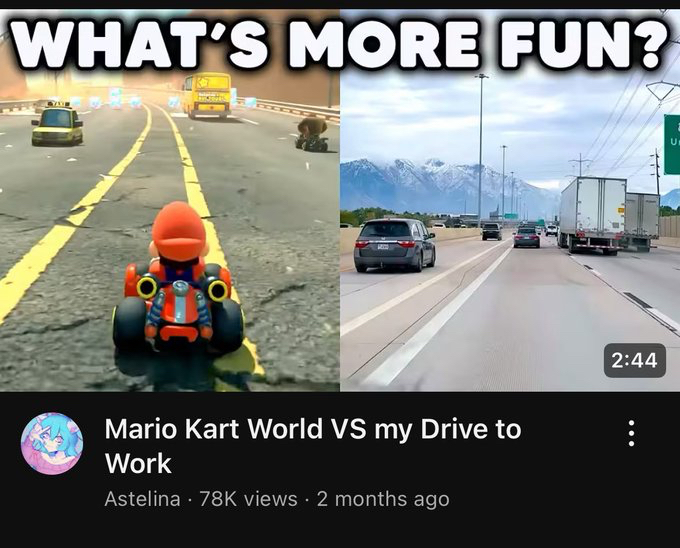The width and height of the screenshot is (680, 548).
Task: Click the WHAT'S MORE FUN? headline text
Action: click(x=339, y=44)
